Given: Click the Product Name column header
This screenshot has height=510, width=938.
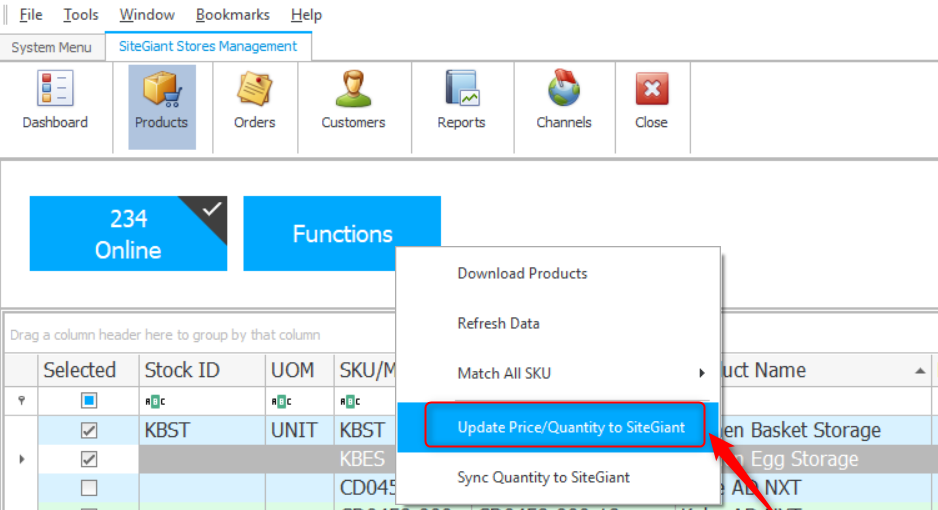Looking at the screenshot, I should (826, 370).
